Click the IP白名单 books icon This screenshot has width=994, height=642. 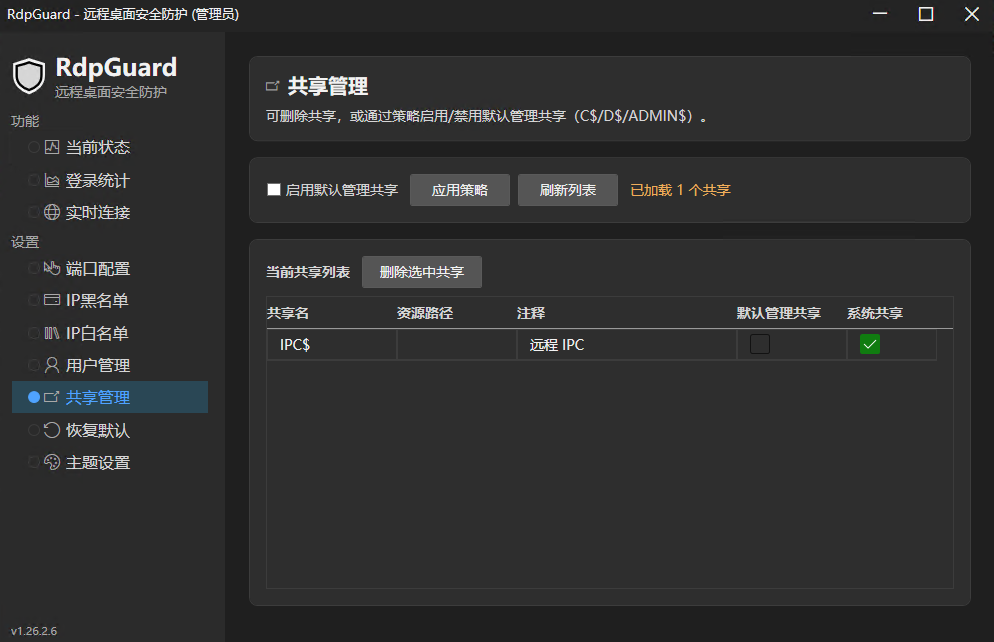tap(52, 333)
